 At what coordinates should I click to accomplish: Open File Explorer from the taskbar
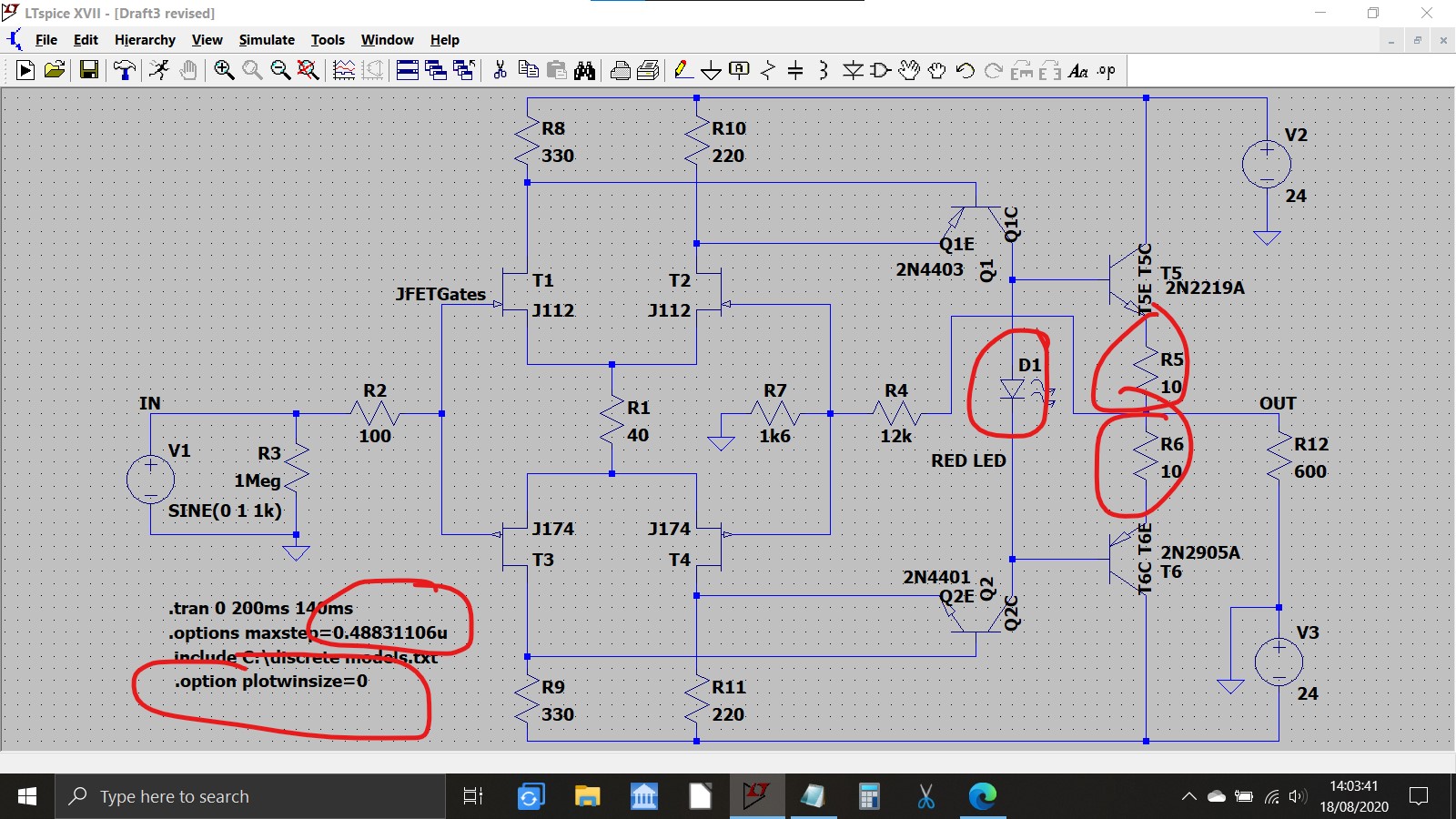587,797
